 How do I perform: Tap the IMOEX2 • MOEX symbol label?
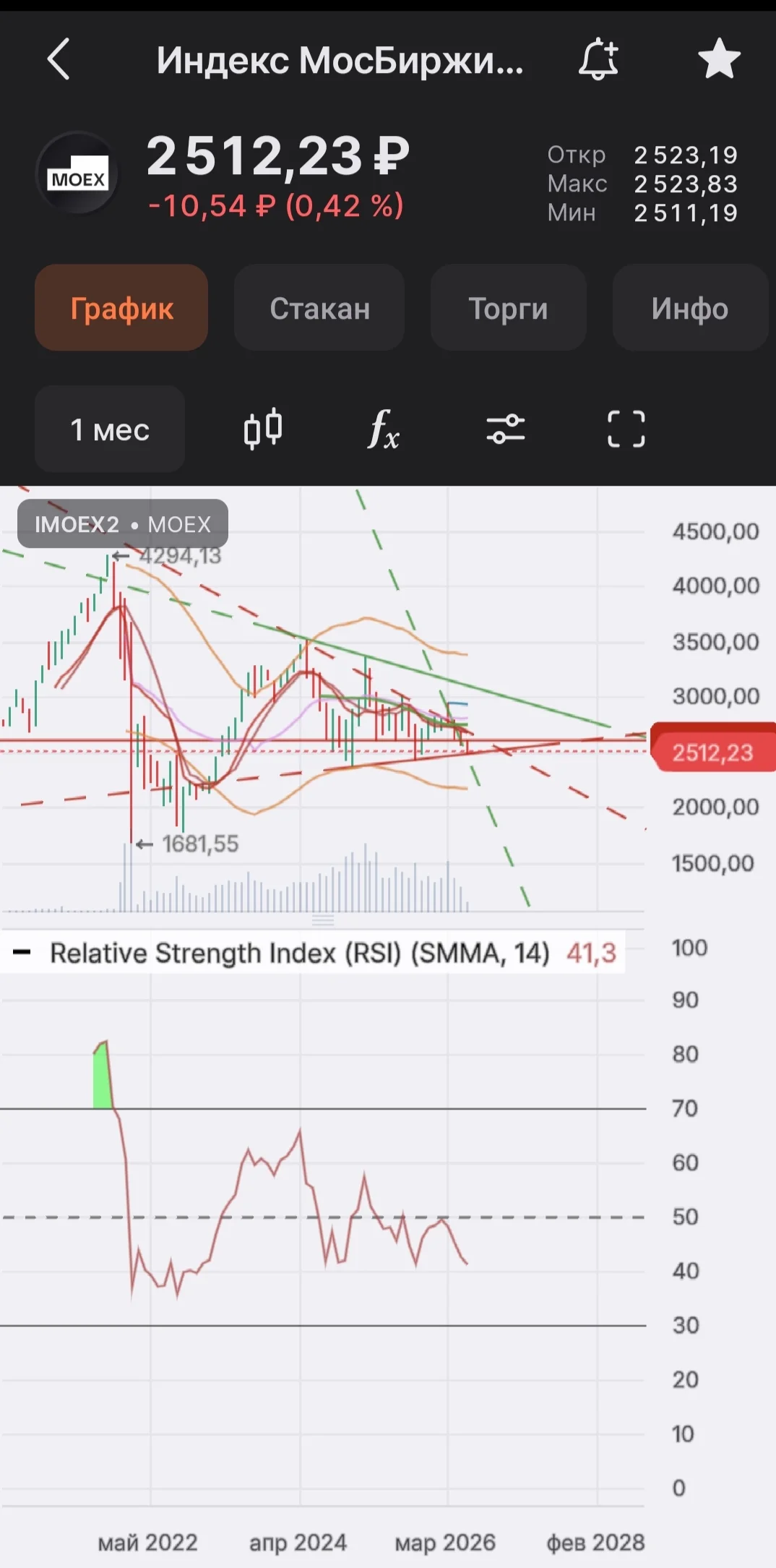[x=123, y=524]
